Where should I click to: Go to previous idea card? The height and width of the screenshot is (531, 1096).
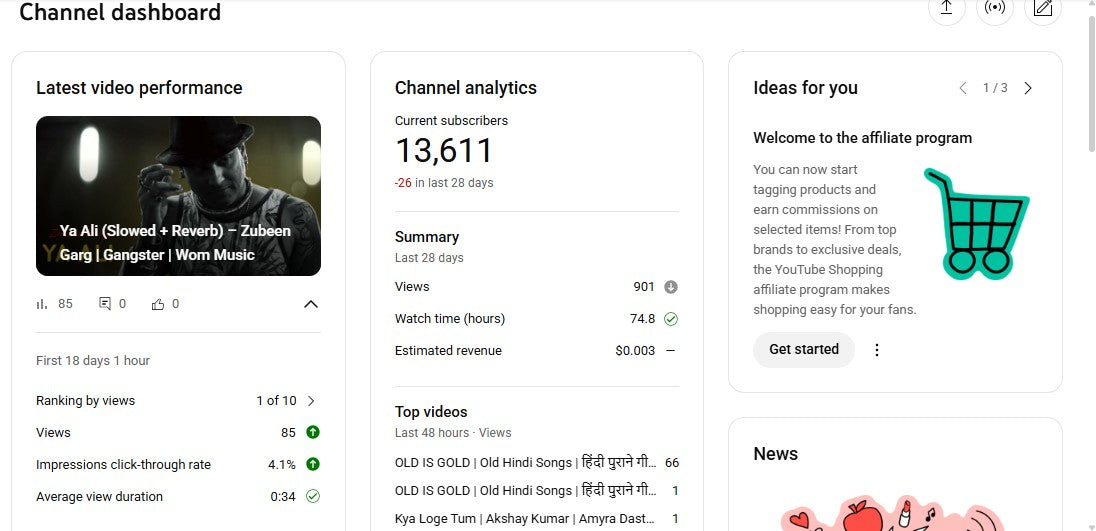(963, 88)
